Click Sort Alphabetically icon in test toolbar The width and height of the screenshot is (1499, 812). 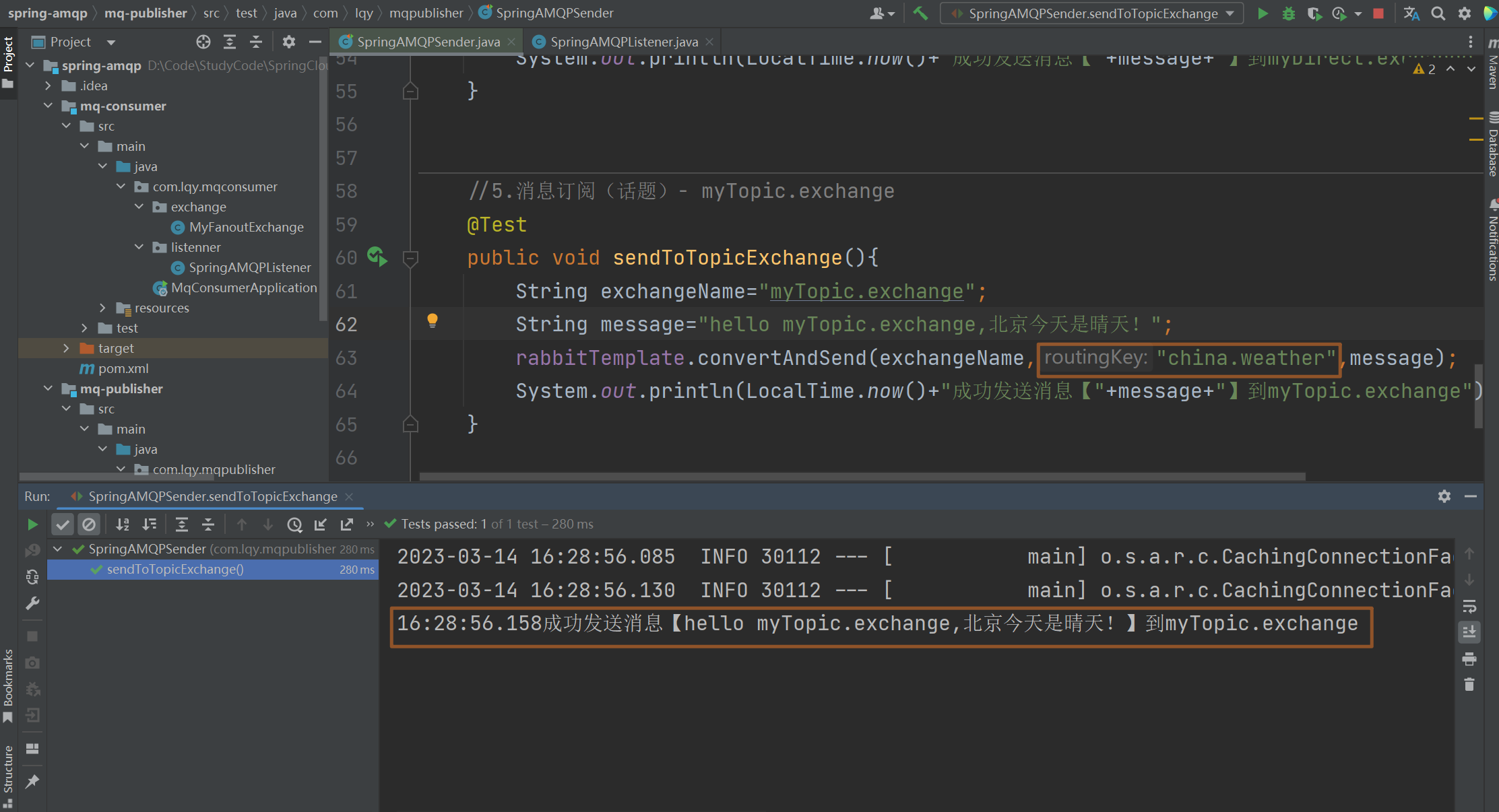point(123,525)
